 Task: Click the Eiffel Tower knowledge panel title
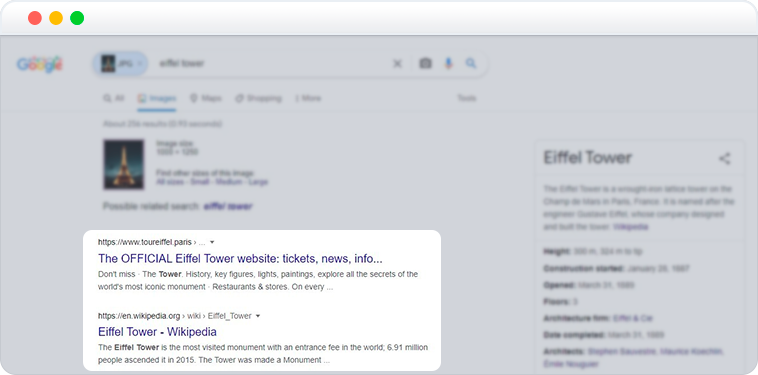[x=587, y=158]
